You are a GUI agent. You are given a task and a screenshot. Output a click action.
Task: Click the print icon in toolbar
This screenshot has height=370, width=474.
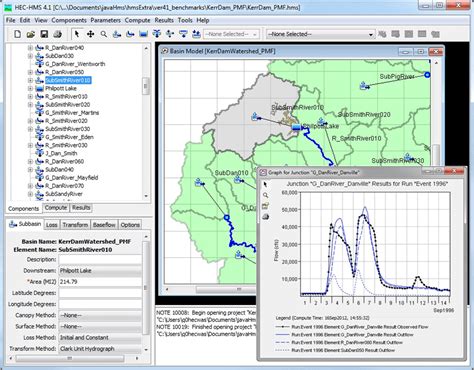point(58,34)
